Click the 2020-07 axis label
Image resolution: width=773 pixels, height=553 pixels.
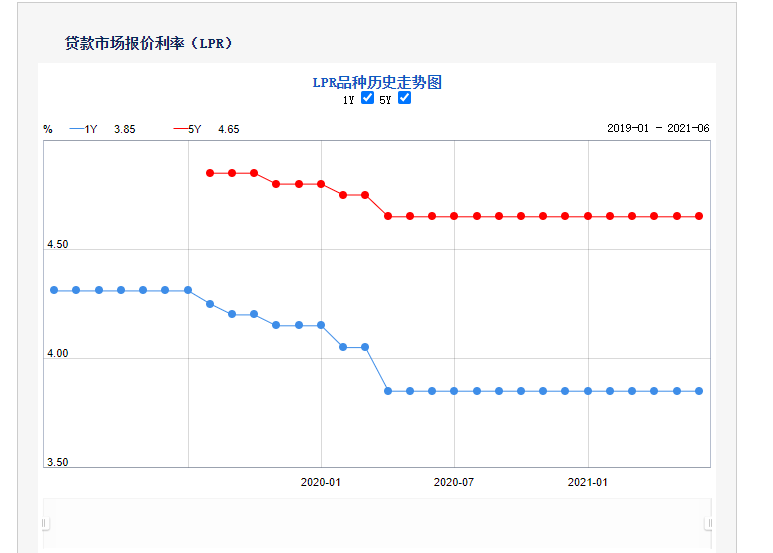click(x=454, y=482)
